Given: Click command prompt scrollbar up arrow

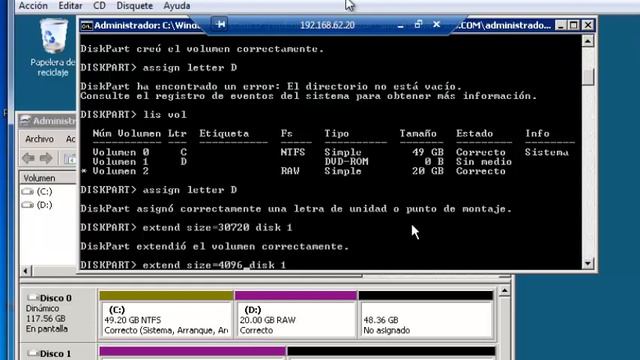Looking at the screenshot, I should (x=588, y=41).
